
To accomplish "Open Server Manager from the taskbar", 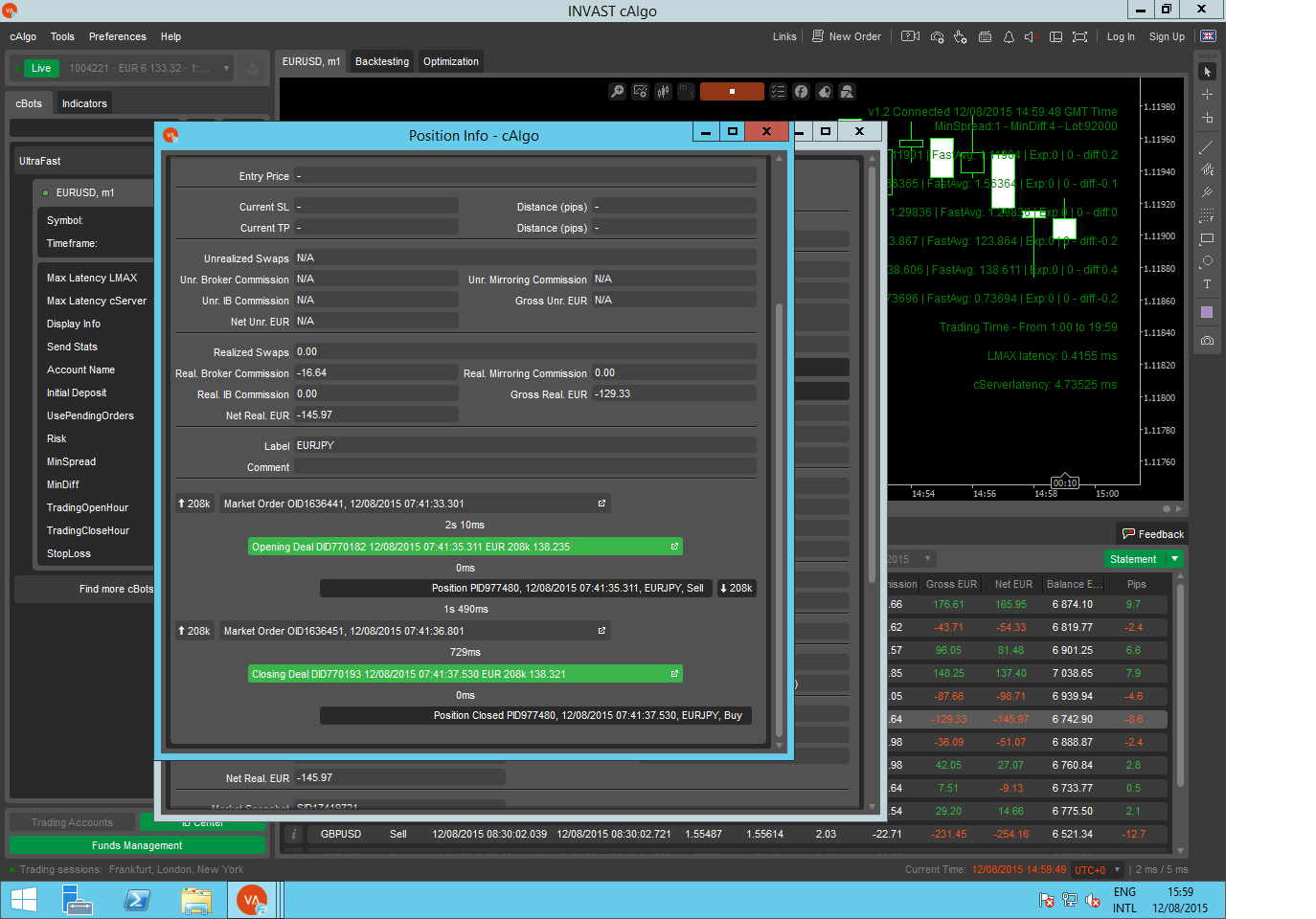I will coord(78,900).
